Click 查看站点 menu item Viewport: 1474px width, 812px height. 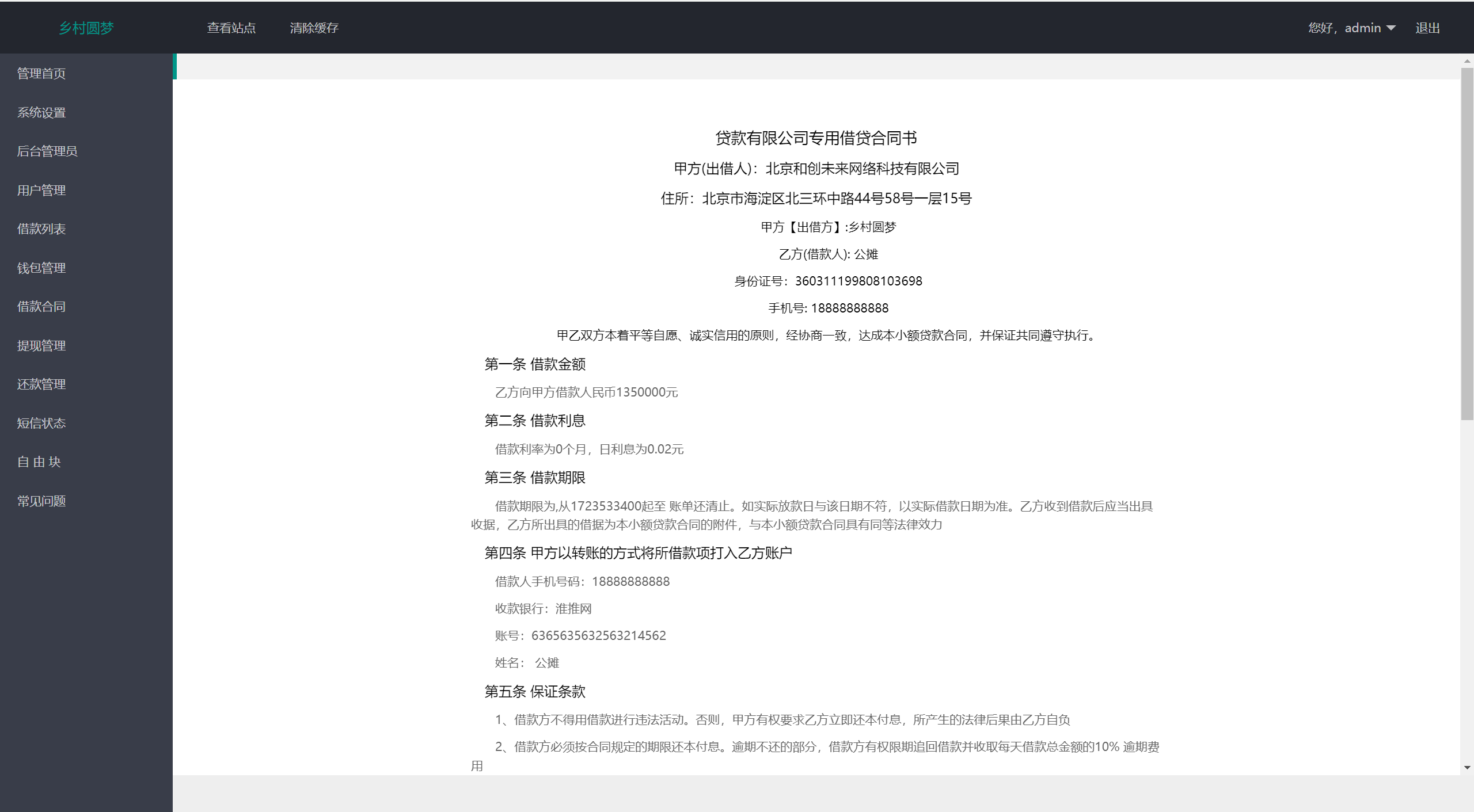[x=230, y=27]
